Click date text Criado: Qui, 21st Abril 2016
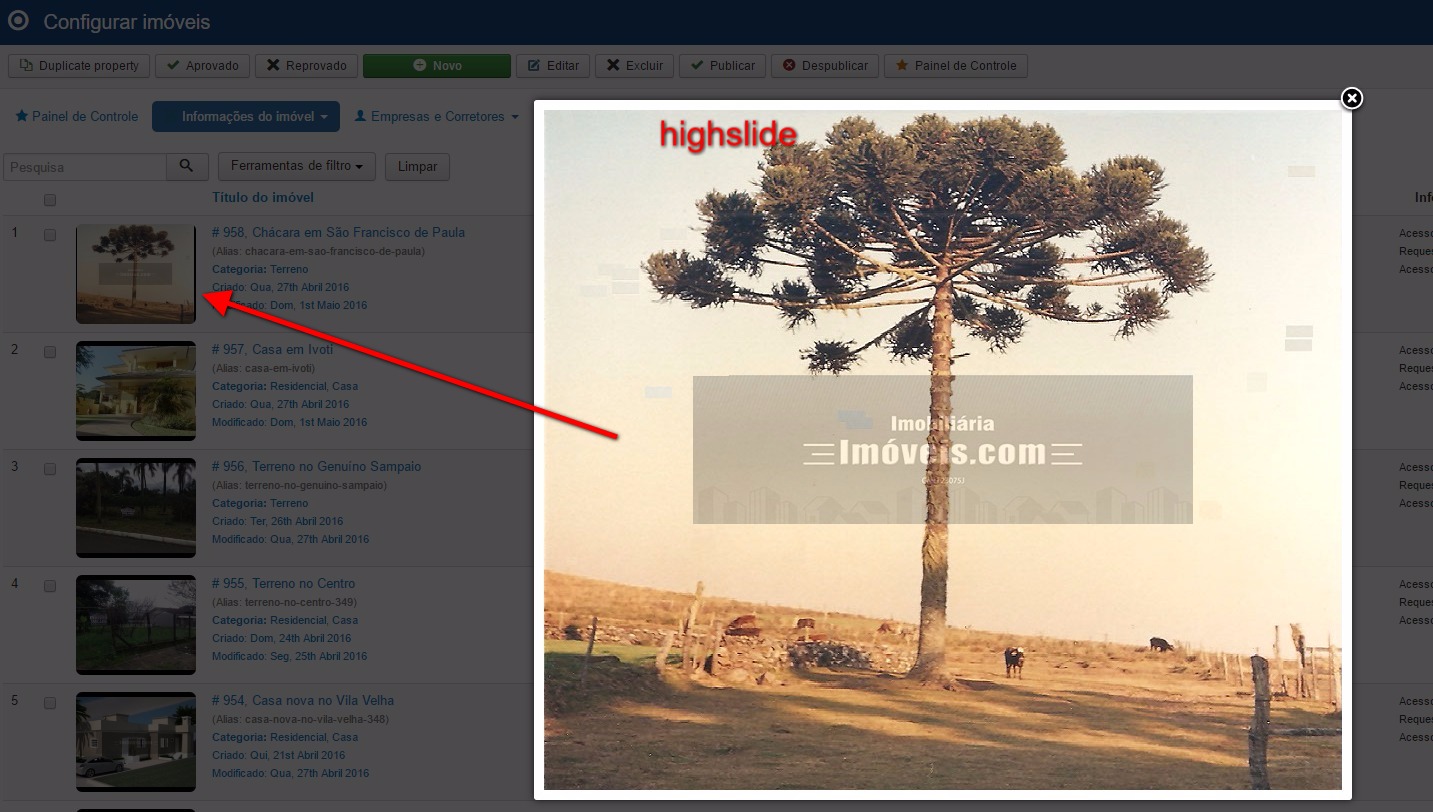The image size is (1433, 812). (x=278, y=755)
